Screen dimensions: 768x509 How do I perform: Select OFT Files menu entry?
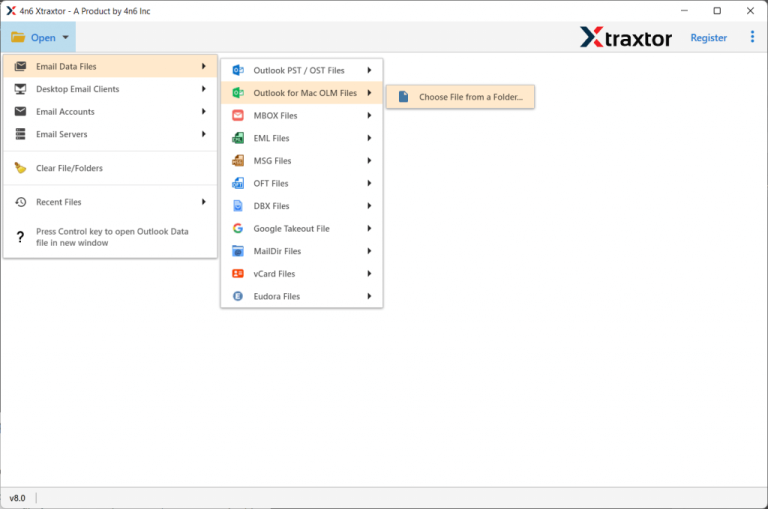pyautogui.click(x=302, y=183)
